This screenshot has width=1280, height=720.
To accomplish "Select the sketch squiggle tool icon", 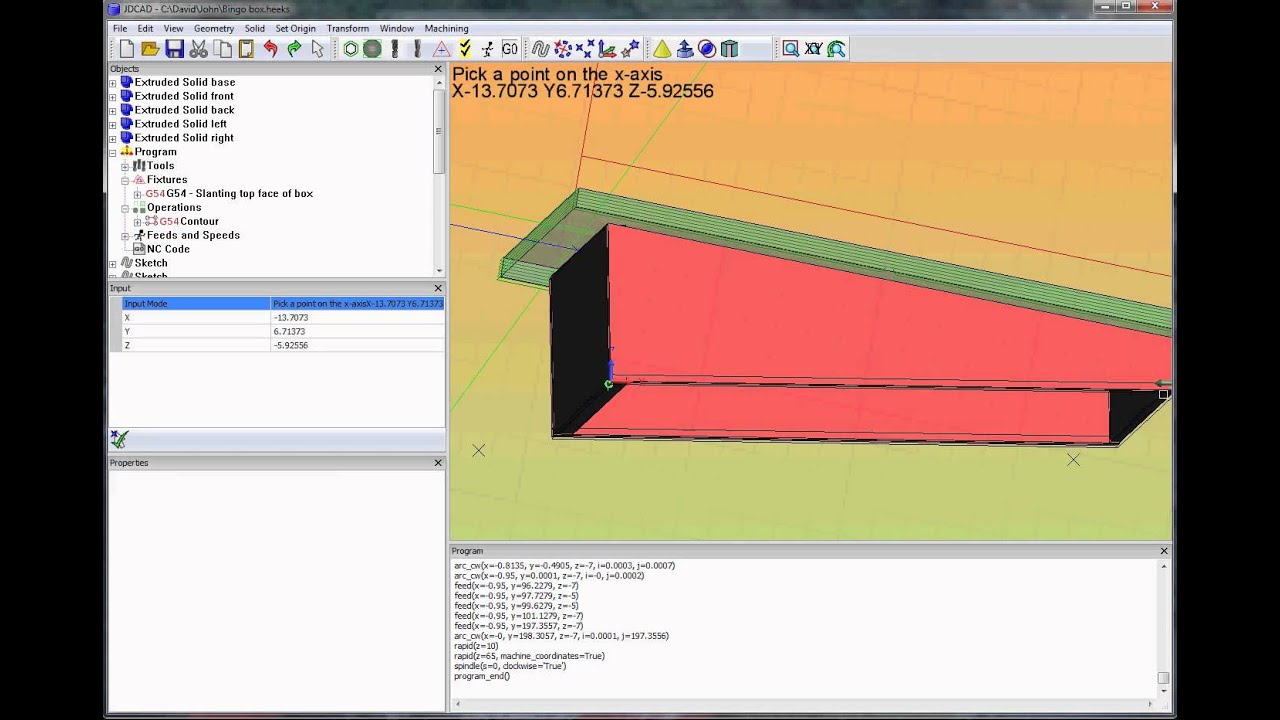I will pyautogui.click(x=541, y=48).
